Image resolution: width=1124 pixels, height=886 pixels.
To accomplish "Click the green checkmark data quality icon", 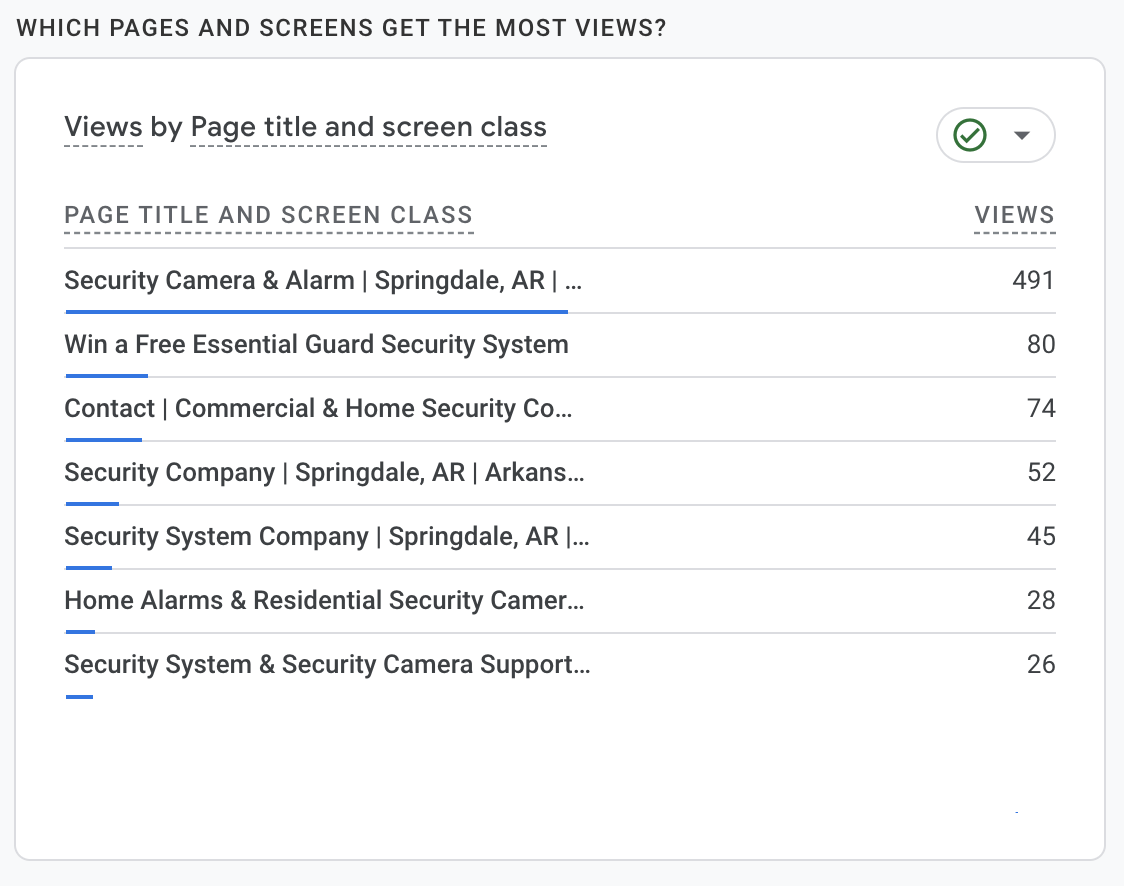I will pos(970,135).
